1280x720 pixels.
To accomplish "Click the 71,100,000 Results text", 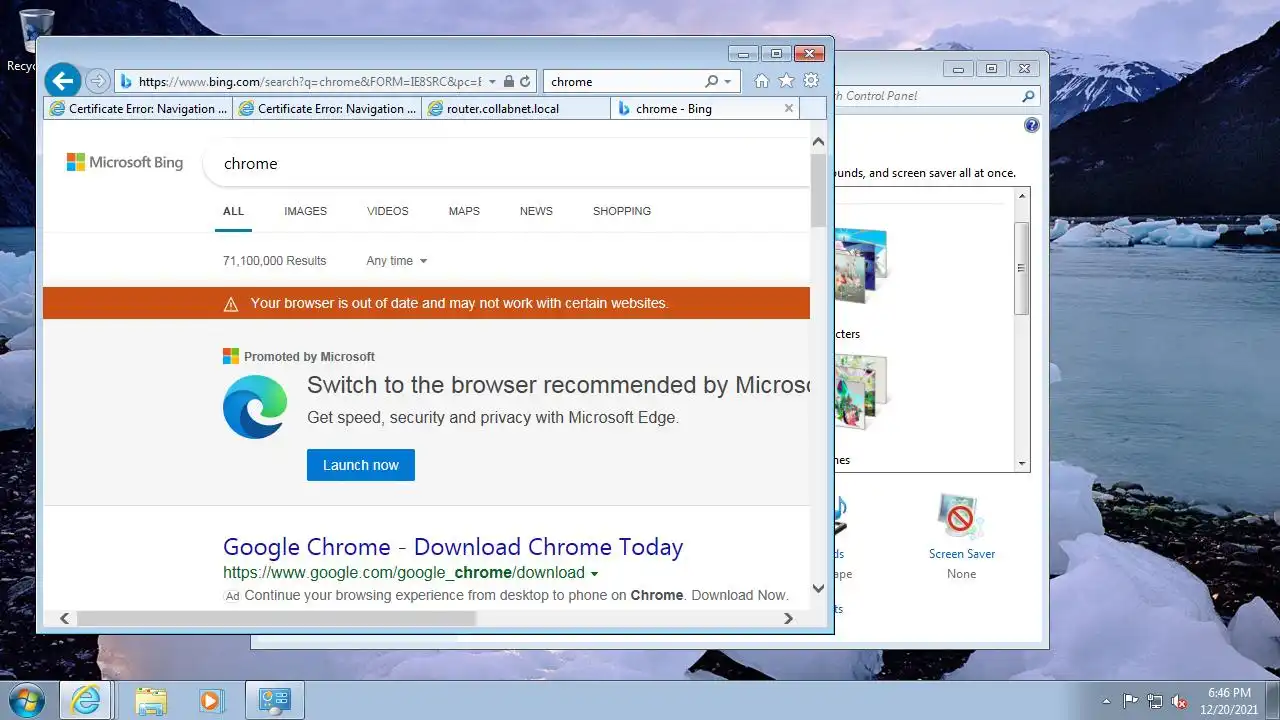I will pos(275,261).
